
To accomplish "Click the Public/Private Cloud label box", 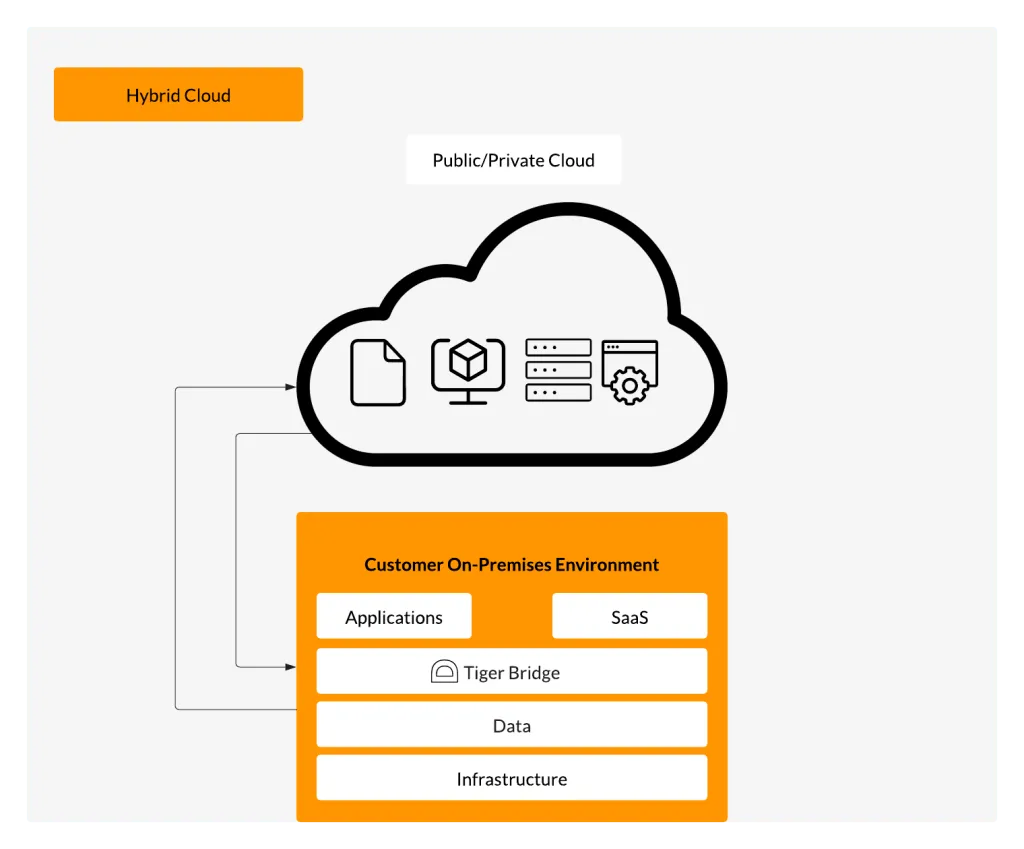I will click(x=513, y=160).
